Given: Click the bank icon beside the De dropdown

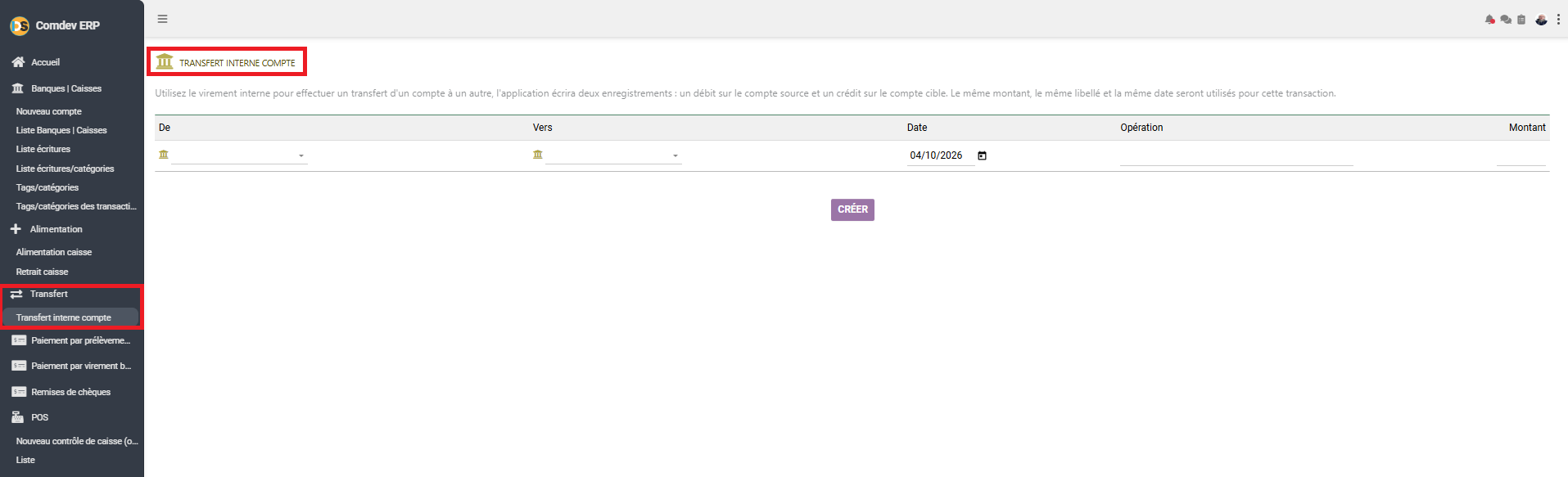Looking at the screenshot, I should [x=164, y=155].
